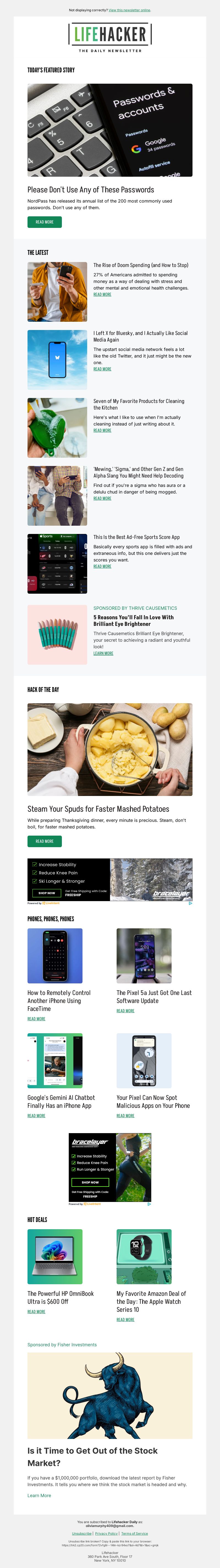Open the Doom Spending article thumbnail
220x1568 pixels.
(x=57, y=291)
